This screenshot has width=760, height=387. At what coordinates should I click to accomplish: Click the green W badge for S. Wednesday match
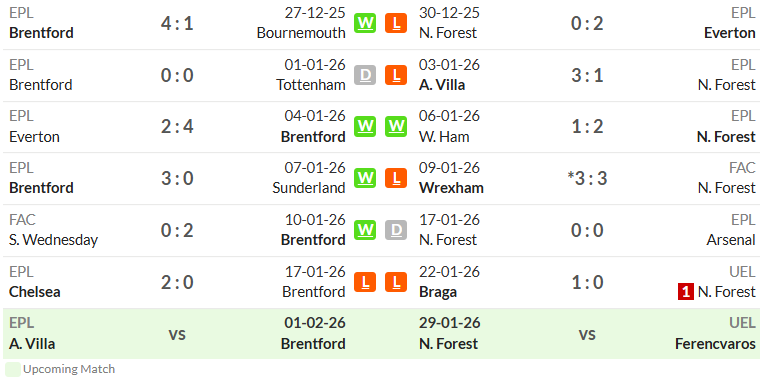(365, 230)
